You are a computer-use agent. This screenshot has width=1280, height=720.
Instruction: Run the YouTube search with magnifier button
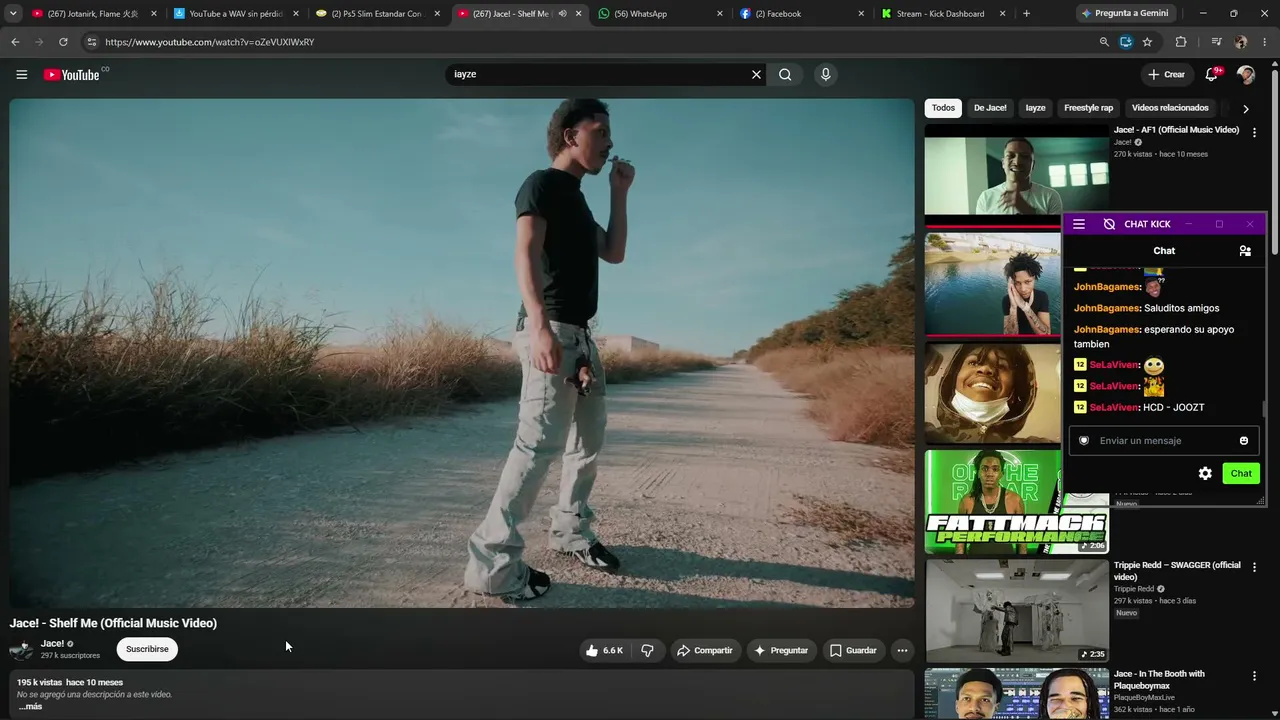pos(785,74)
